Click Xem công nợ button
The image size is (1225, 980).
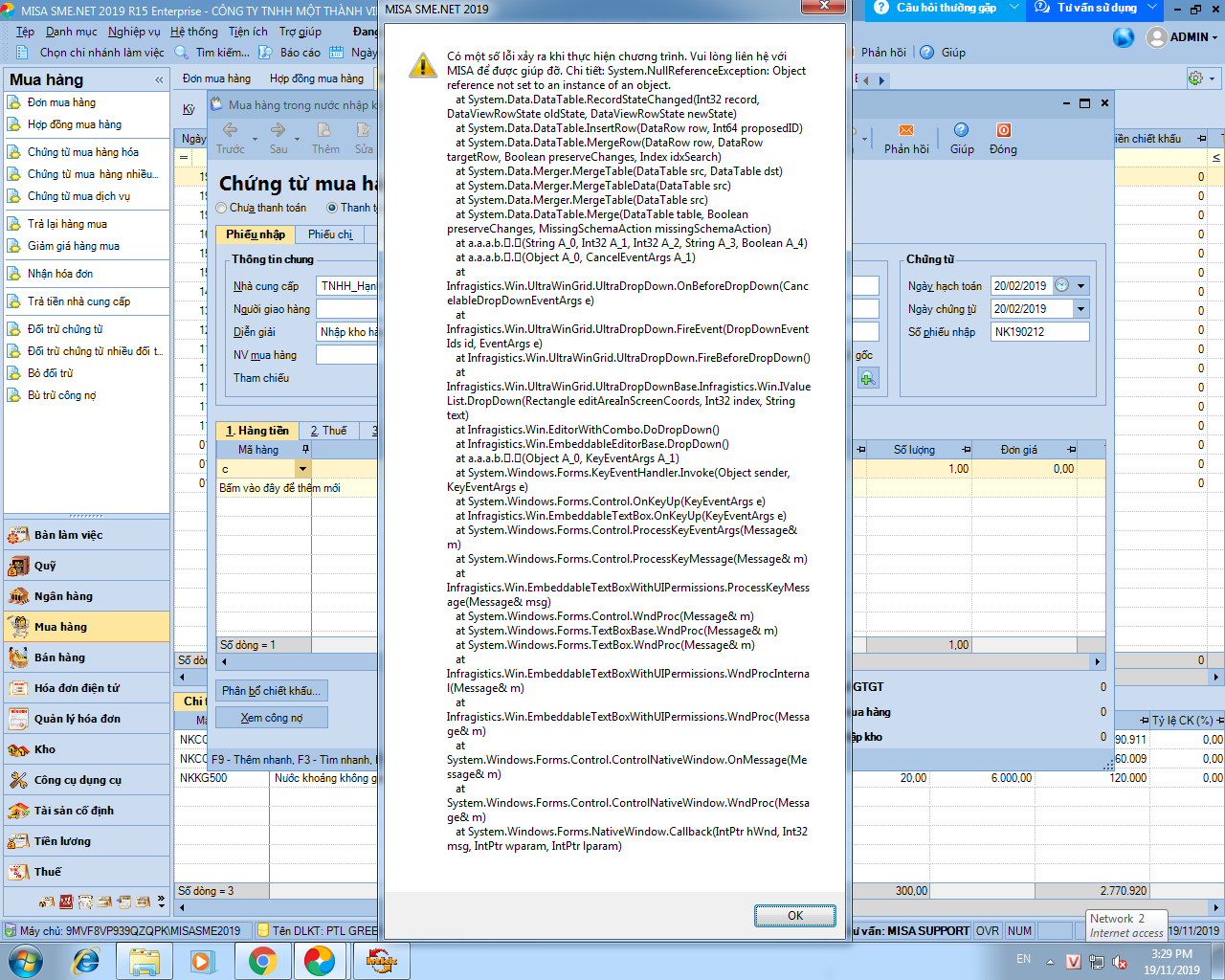(272, 718)
